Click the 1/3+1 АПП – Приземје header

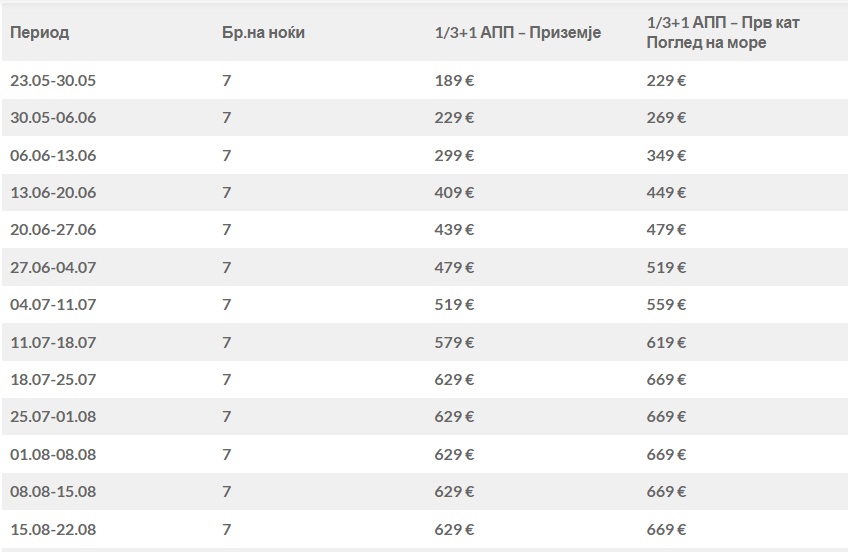click(x=518, y=33)
